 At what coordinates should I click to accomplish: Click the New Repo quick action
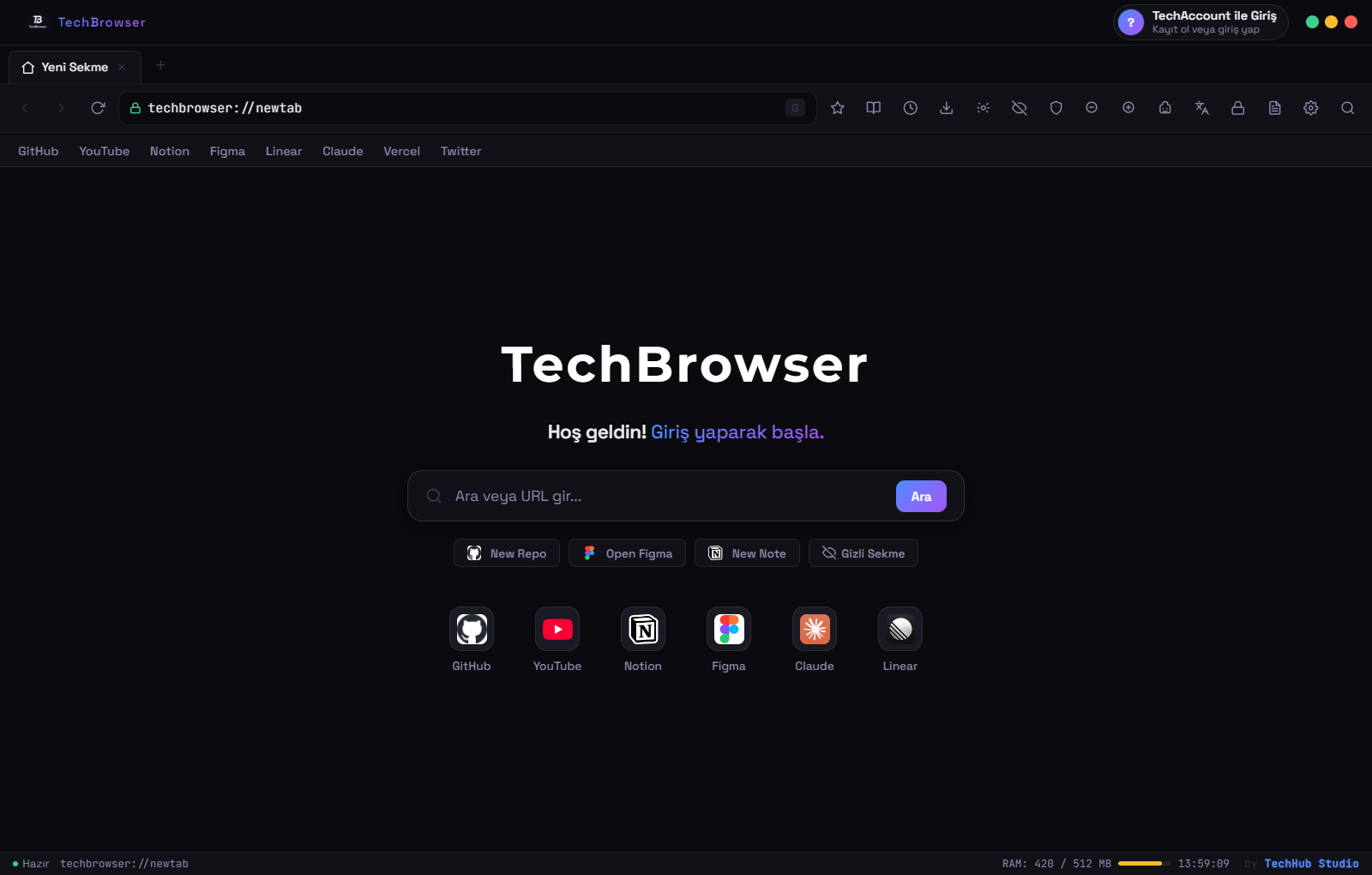(507, 553)
